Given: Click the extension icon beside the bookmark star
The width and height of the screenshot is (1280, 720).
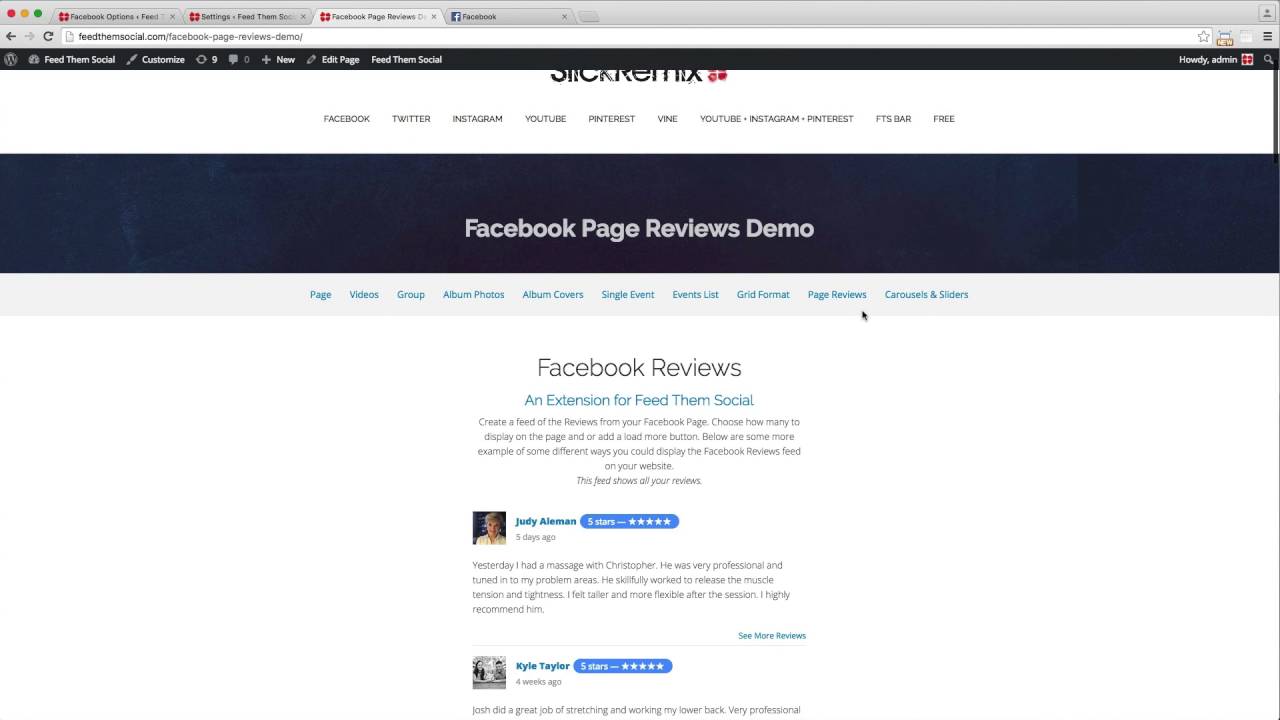Looking at the screenshot, I should point(1225,37).
